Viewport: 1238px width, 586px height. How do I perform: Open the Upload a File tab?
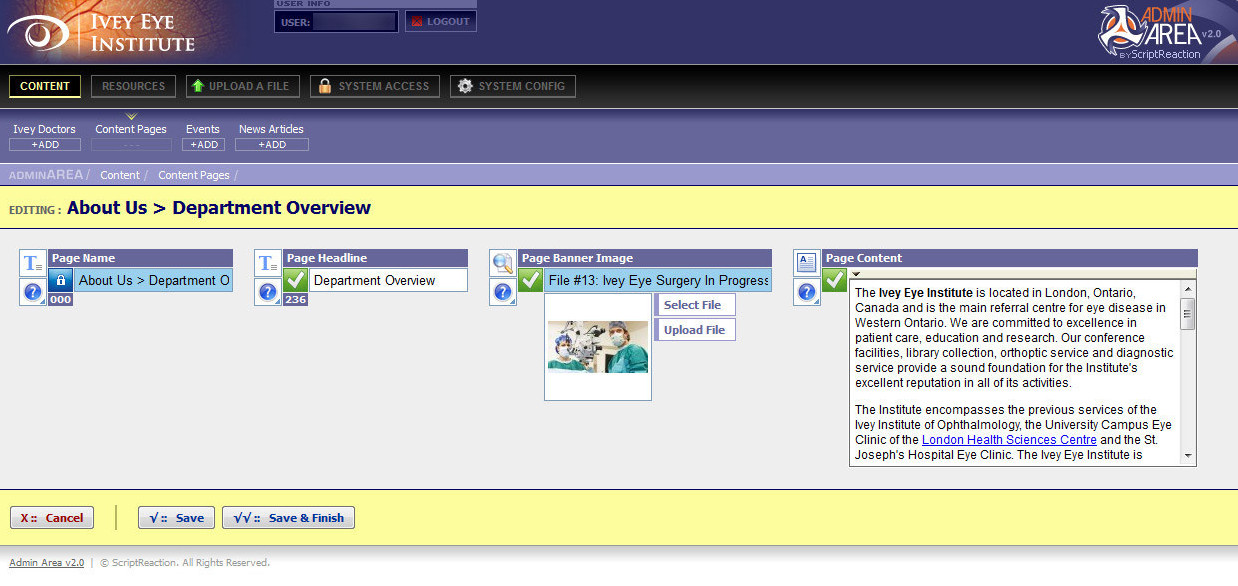239,86
